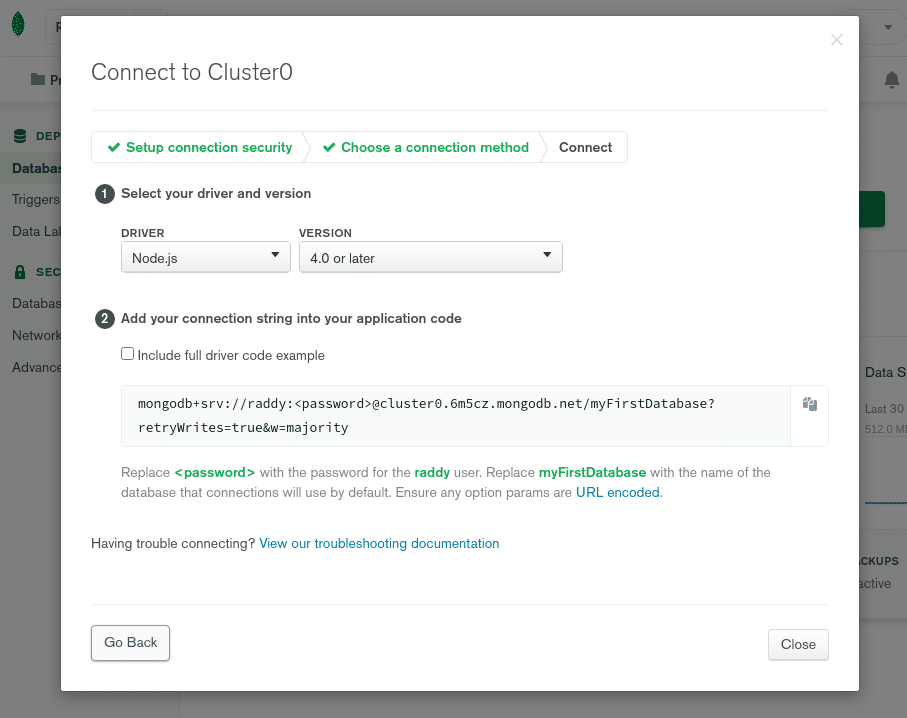The image size is (907, 718).
Task: Click the Deployment database stack icon
Action: tap(20, 136)
